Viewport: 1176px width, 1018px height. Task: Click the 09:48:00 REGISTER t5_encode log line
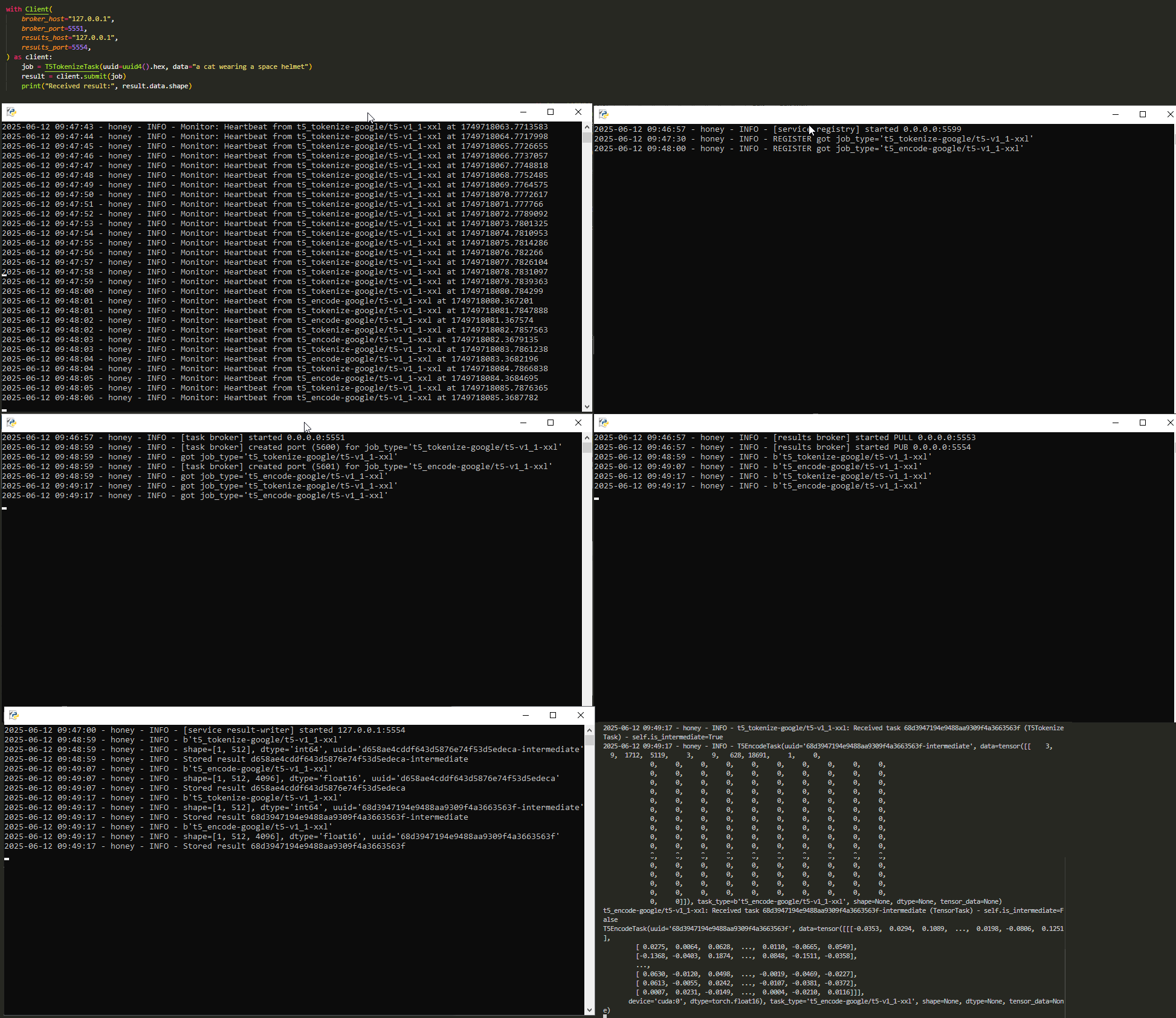809,149
